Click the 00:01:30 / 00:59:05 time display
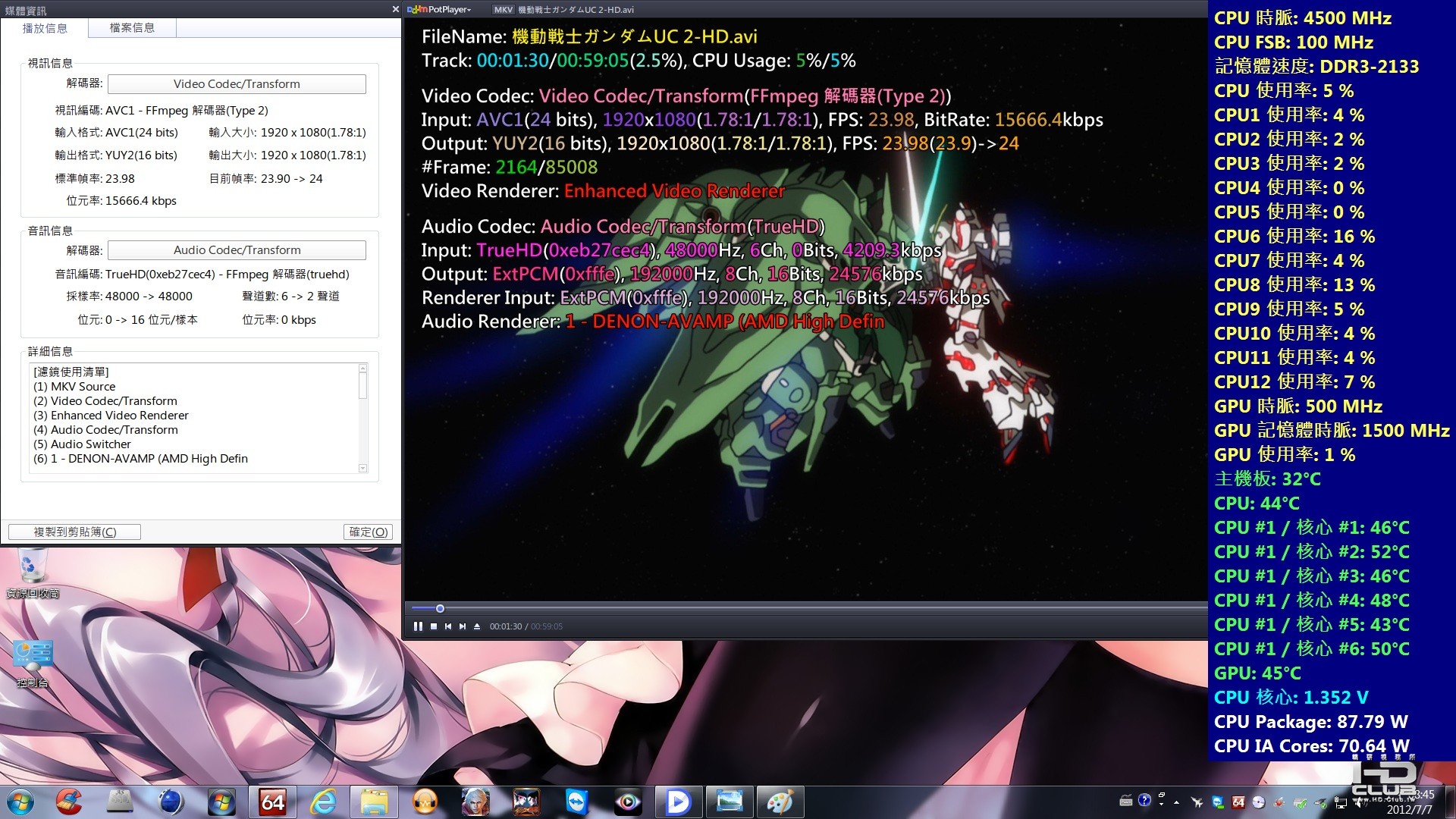Screen dimensions: 1456x819 pos(526,626)
